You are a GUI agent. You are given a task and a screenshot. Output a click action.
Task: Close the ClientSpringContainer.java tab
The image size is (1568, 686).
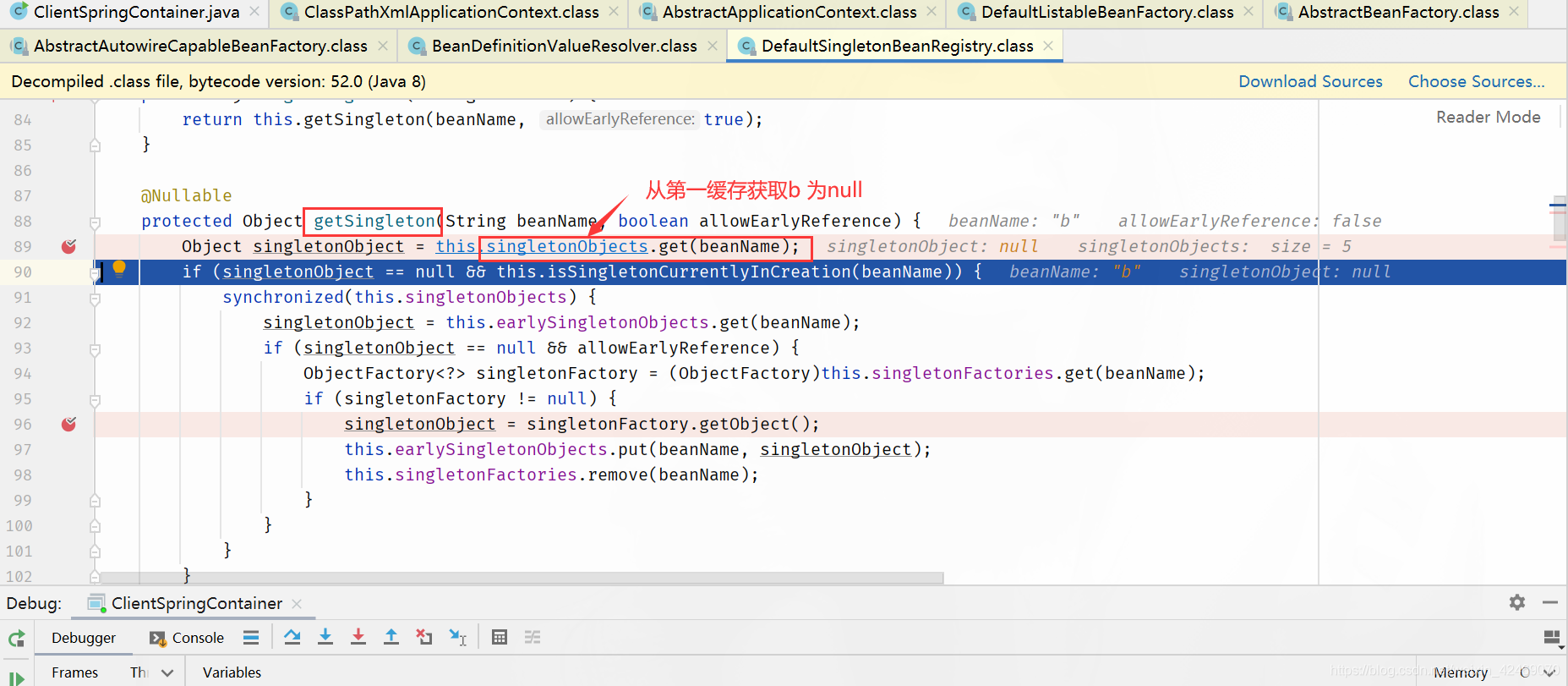(254, 12)
